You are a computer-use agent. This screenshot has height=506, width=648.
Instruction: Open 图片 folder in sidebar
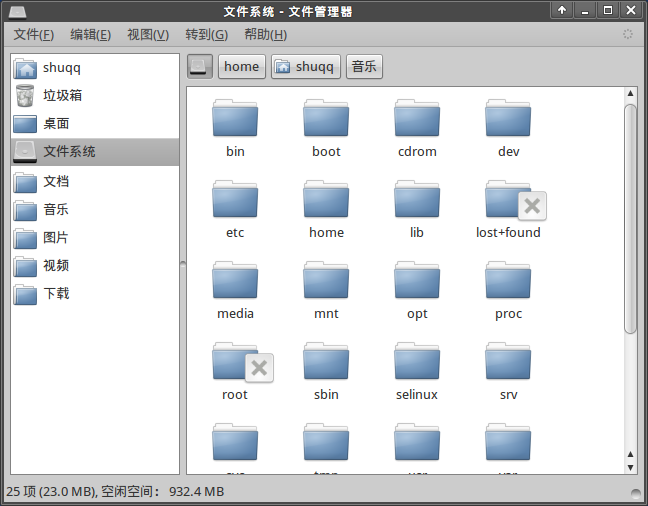[x=95, y=238]
